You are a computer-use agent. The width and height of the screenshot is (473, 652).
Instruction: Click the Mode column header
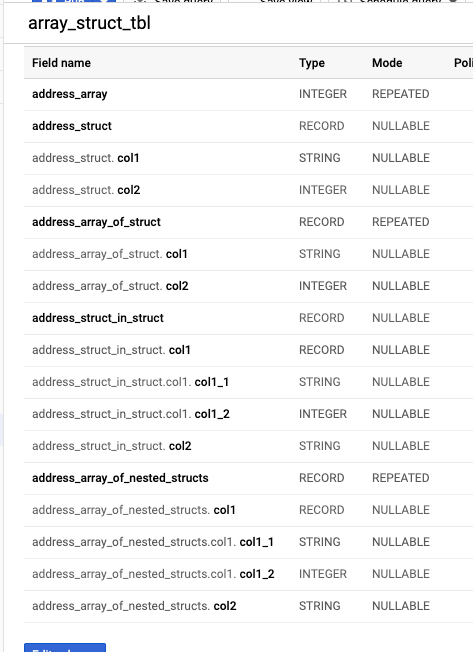point(387,63)
